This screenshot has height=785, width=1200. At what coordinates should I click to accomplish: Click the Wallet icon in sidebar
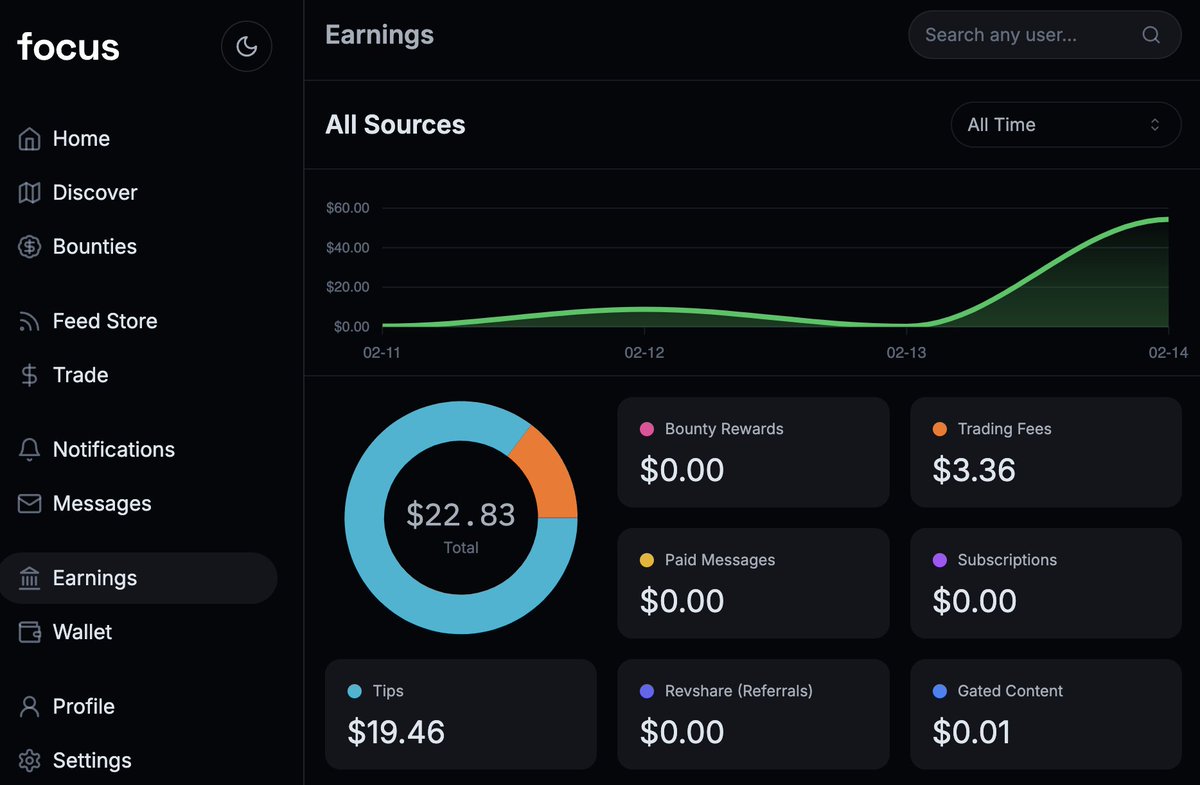point(30,632)
